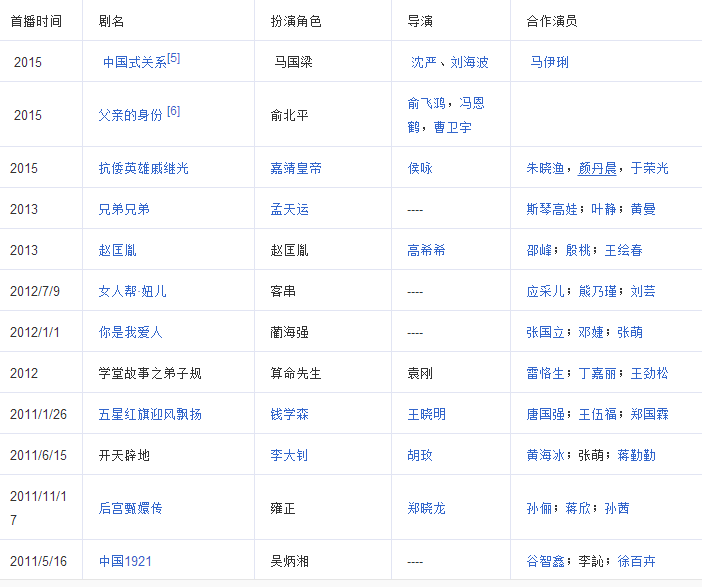702x587 pixels.
Task: Open 俞飞鸿 director link
Action: pos(427,103)
